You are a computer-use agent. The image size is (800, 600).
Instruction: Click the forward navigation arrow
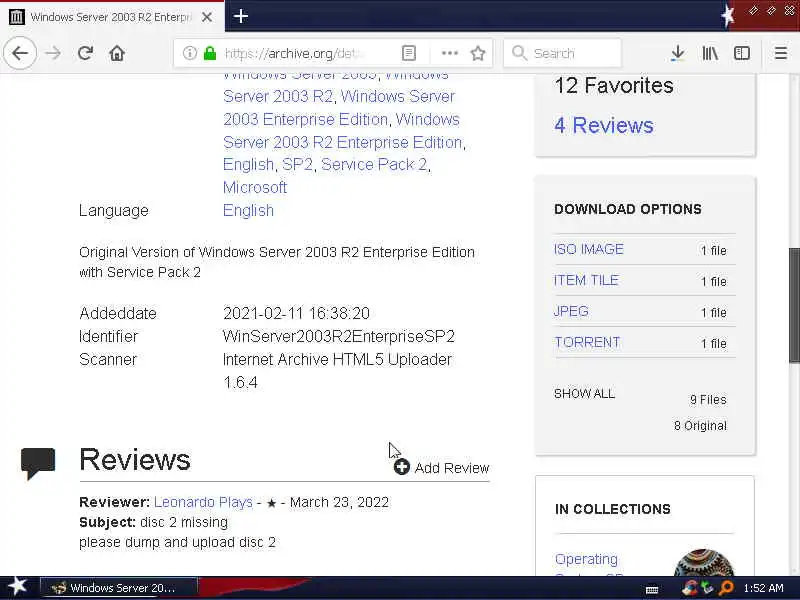[53, 53]
